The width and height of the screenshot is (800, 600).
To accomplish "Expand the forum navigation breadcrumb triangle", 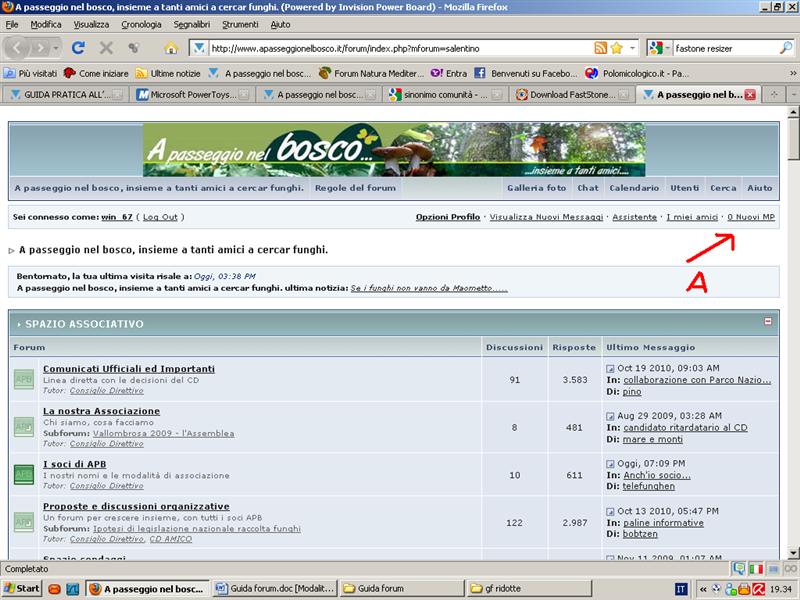I will click(x=12, y=250).
